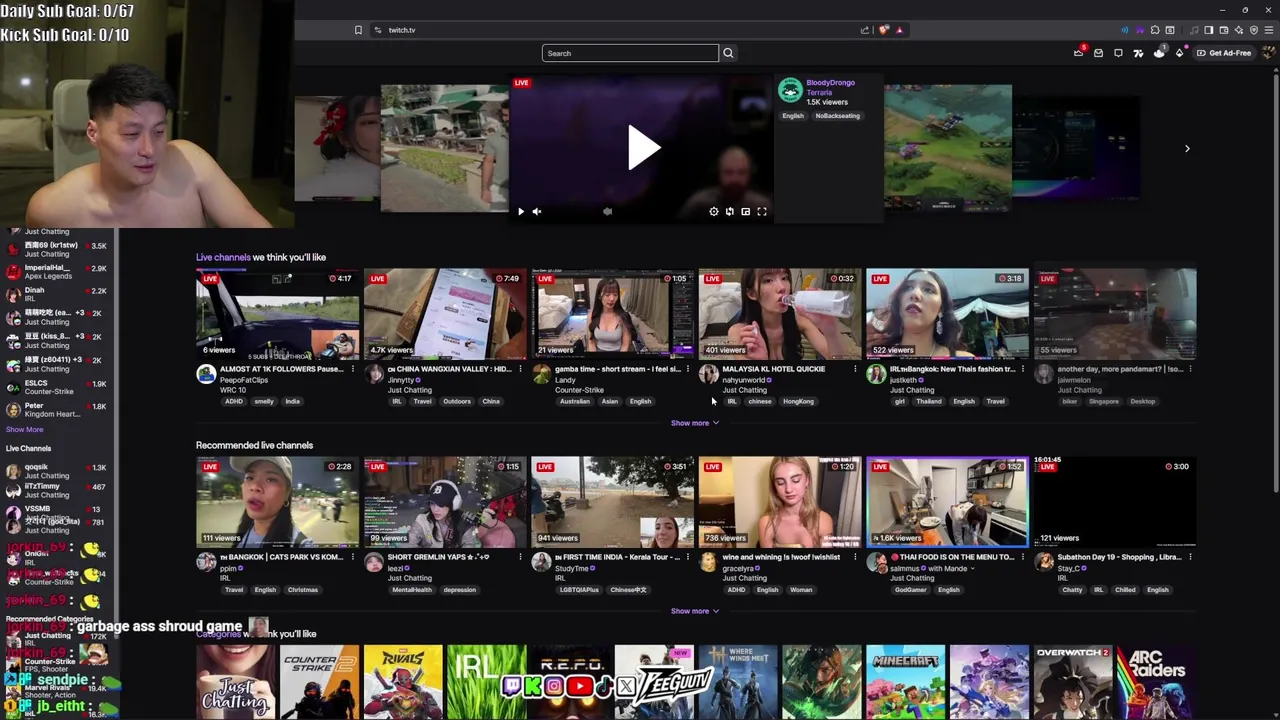The width and height of the screenshot is (1280, 720).
Task: Open the user profile avatar menu
Action: [x=1268, y=53]
